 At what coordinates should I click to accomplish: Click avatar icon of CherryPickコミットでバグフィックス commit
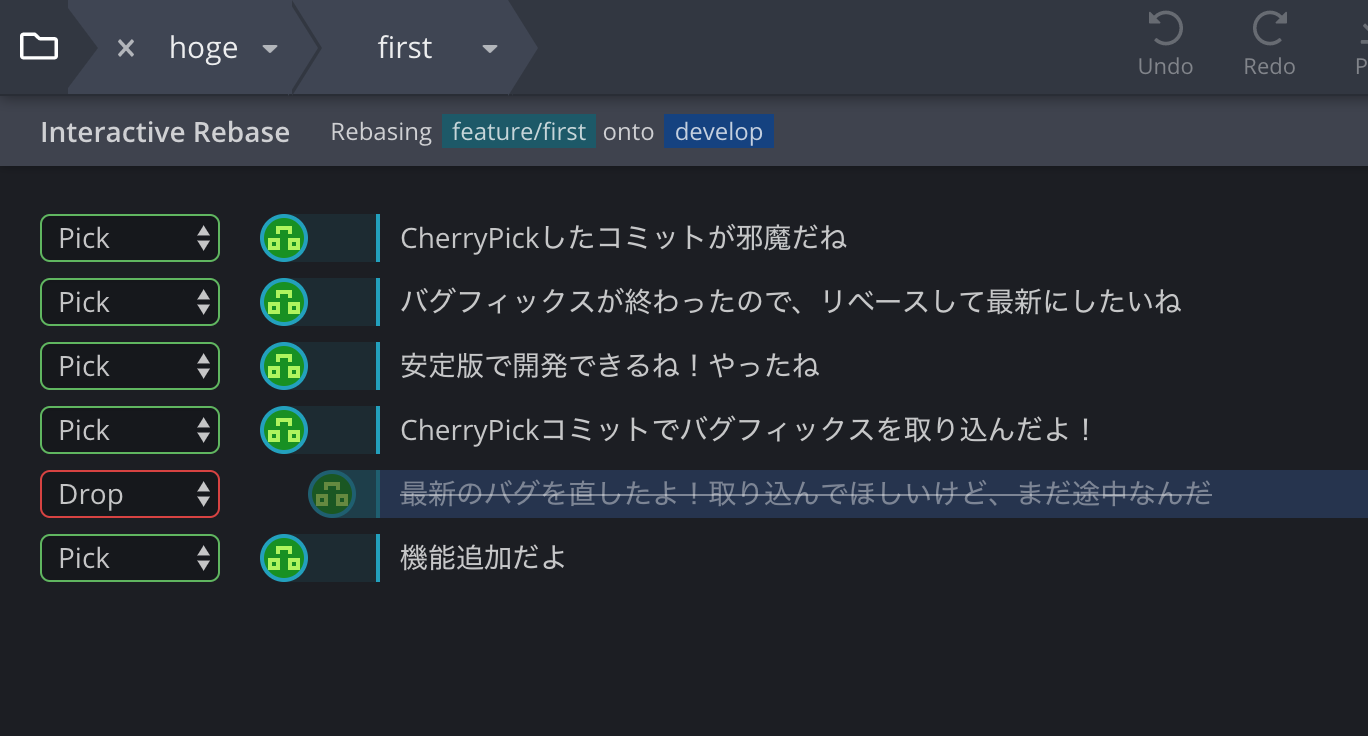click(284, 430)
